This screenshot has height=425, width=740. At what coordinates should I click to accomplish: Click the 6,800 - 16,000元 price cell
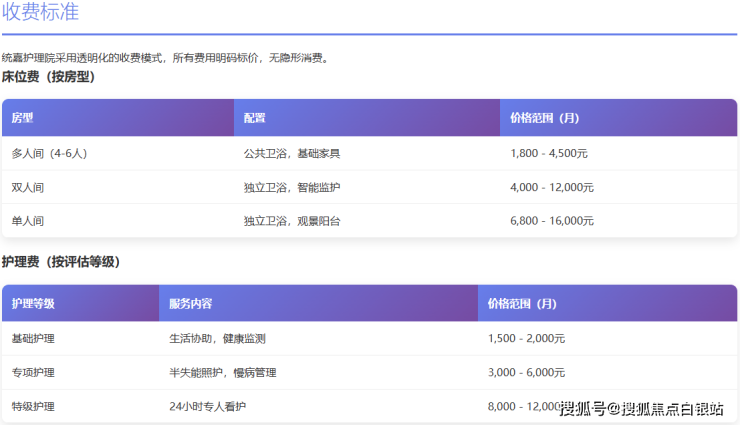[x=551, y=221]
